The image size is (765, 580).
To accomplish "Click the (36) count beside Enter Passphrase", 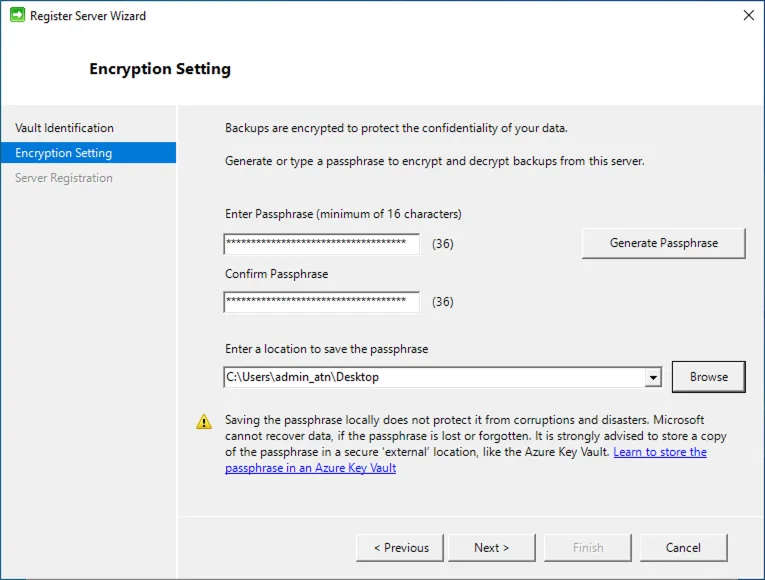I will tap(442, 243).
